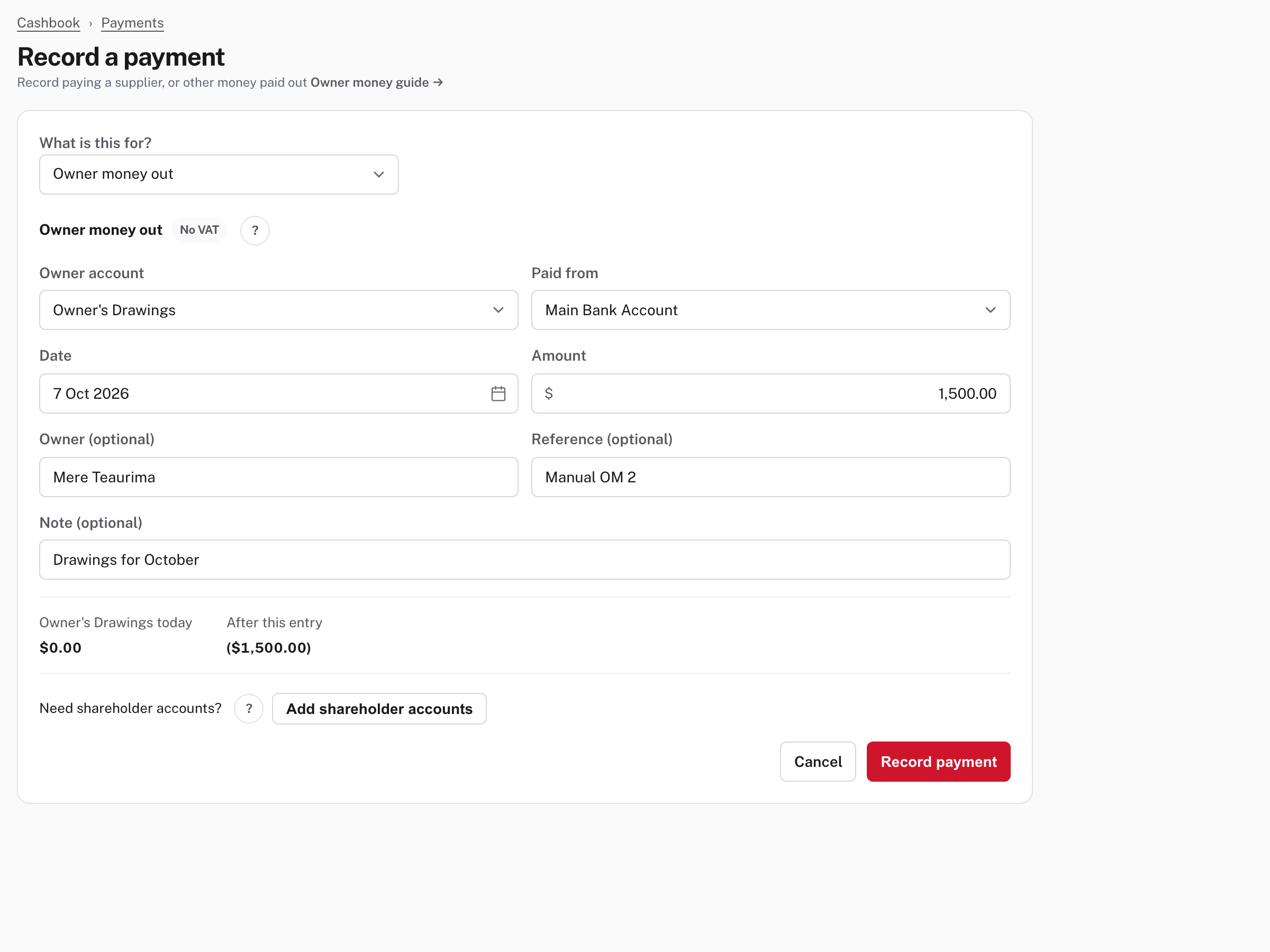Click the help icon next to No VAT
The image size is (1270, 952).
[x=255, y=230]
